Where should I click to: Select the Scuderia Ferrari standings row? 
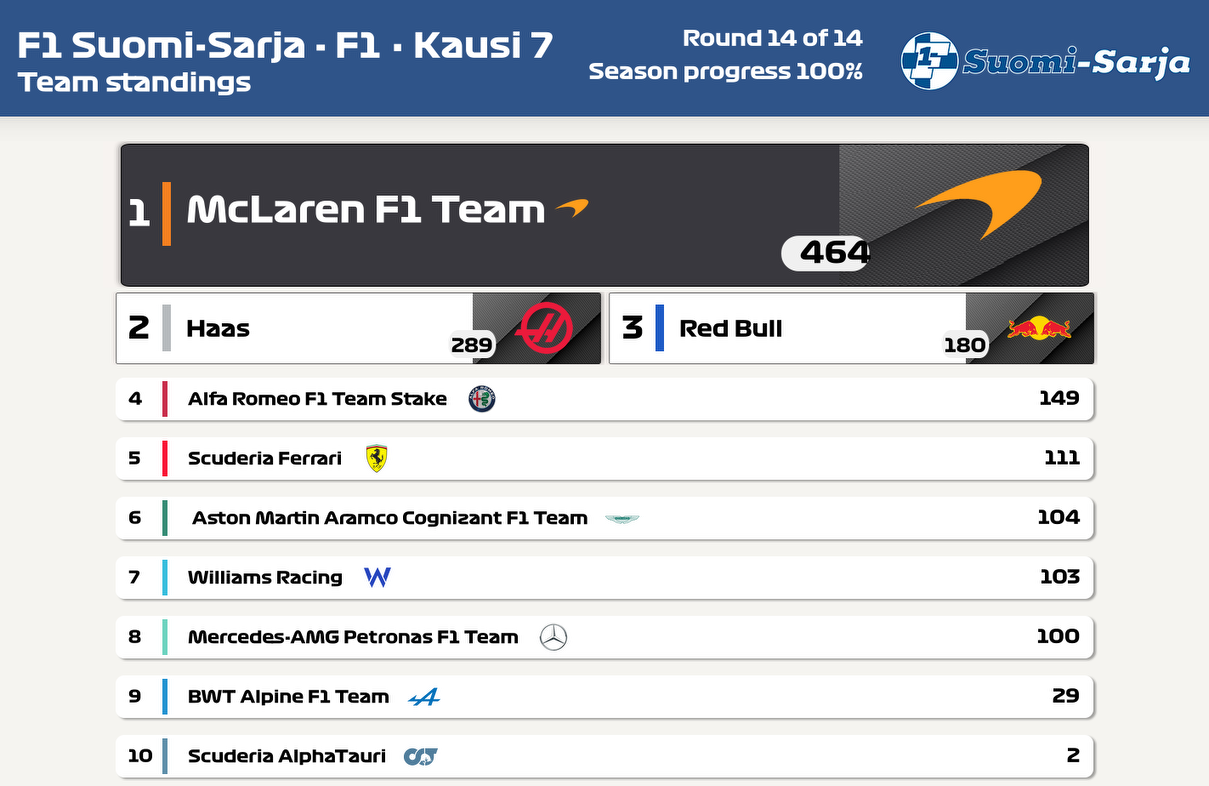point(605,458)
